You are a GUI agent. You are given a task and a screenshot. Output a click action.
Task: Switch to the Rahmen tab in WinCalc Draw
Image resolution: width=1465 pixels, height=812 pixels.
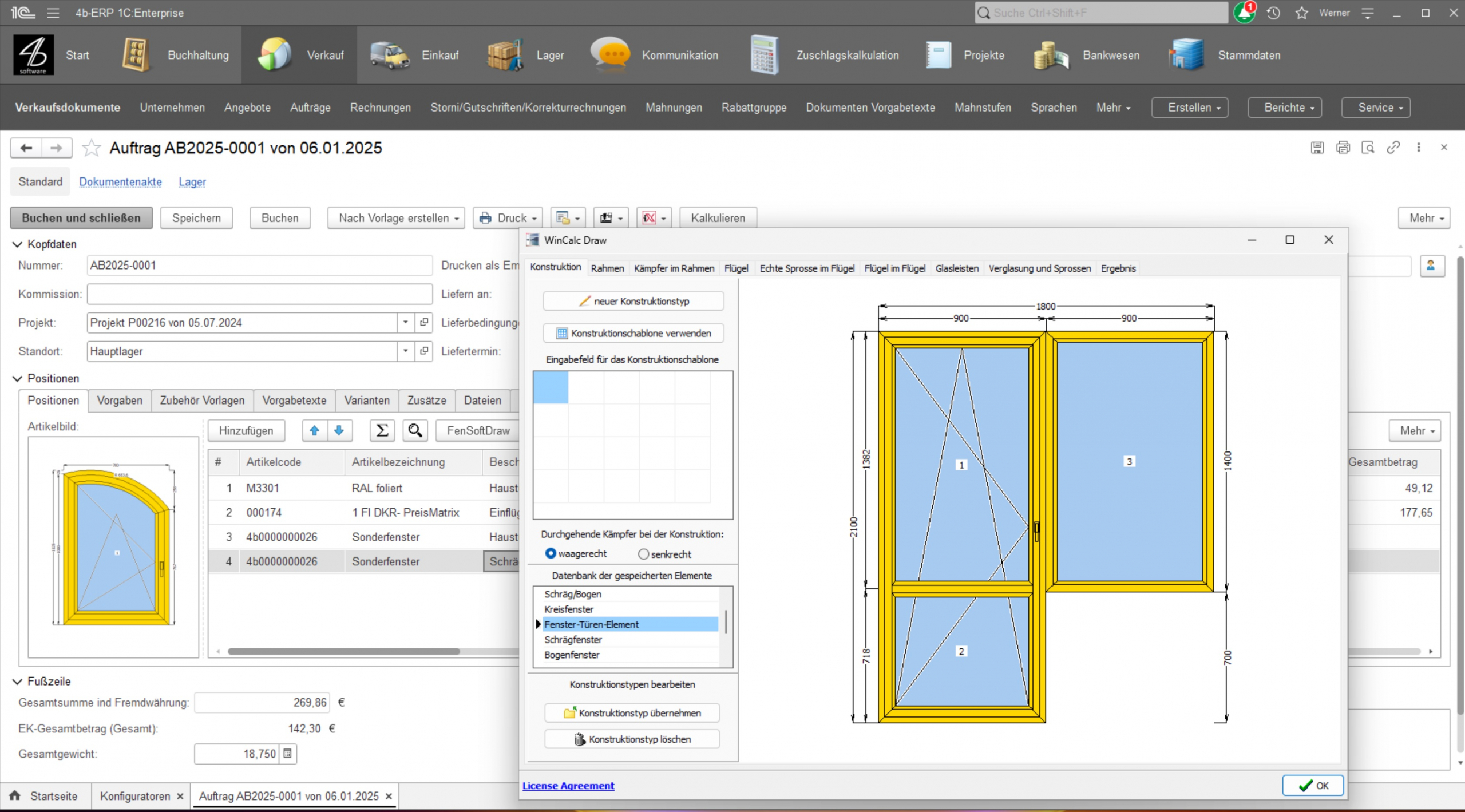tap(607, 268)
